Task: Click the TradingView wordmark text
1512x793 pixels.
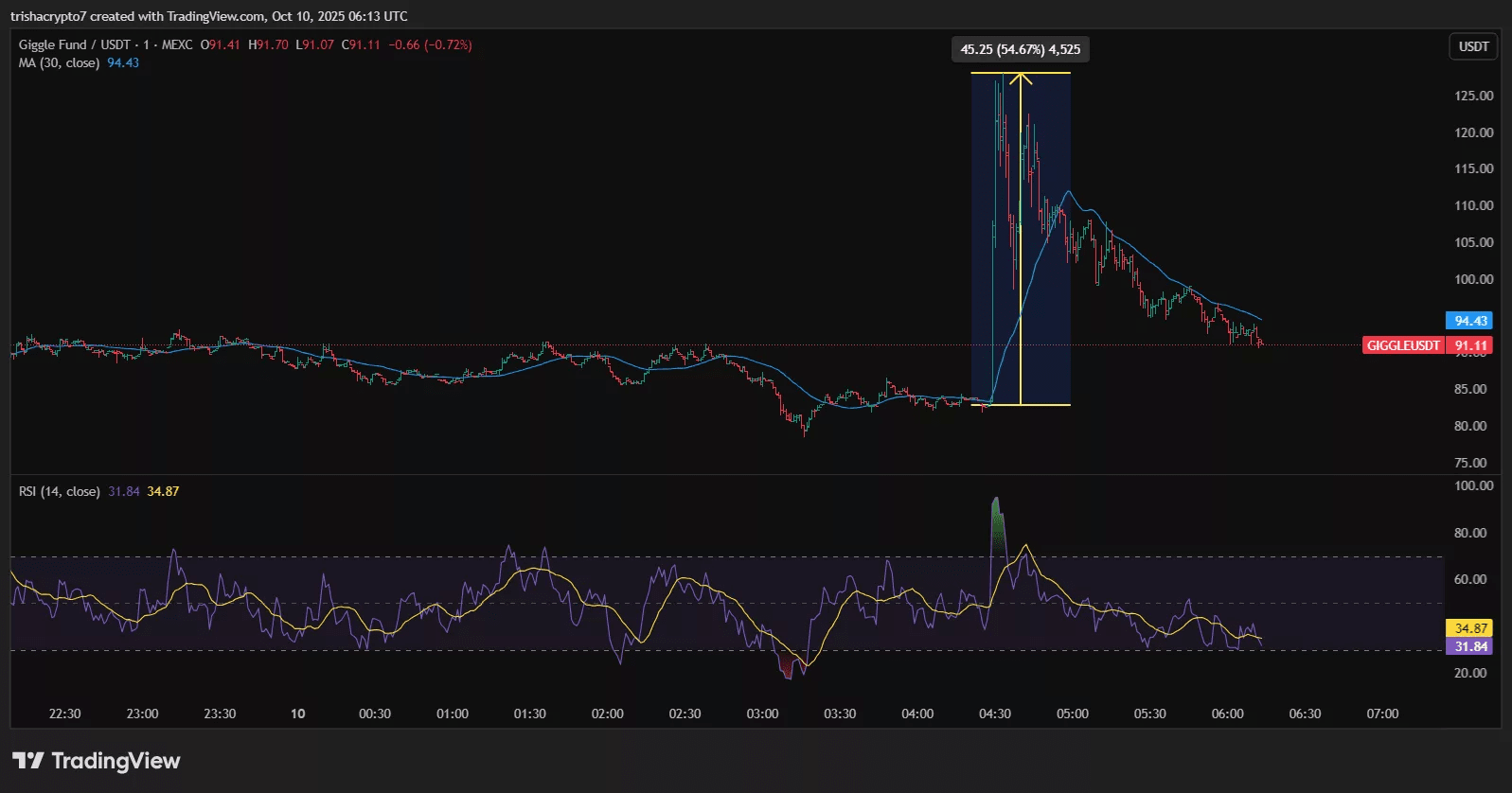Action: coord(116,761)
